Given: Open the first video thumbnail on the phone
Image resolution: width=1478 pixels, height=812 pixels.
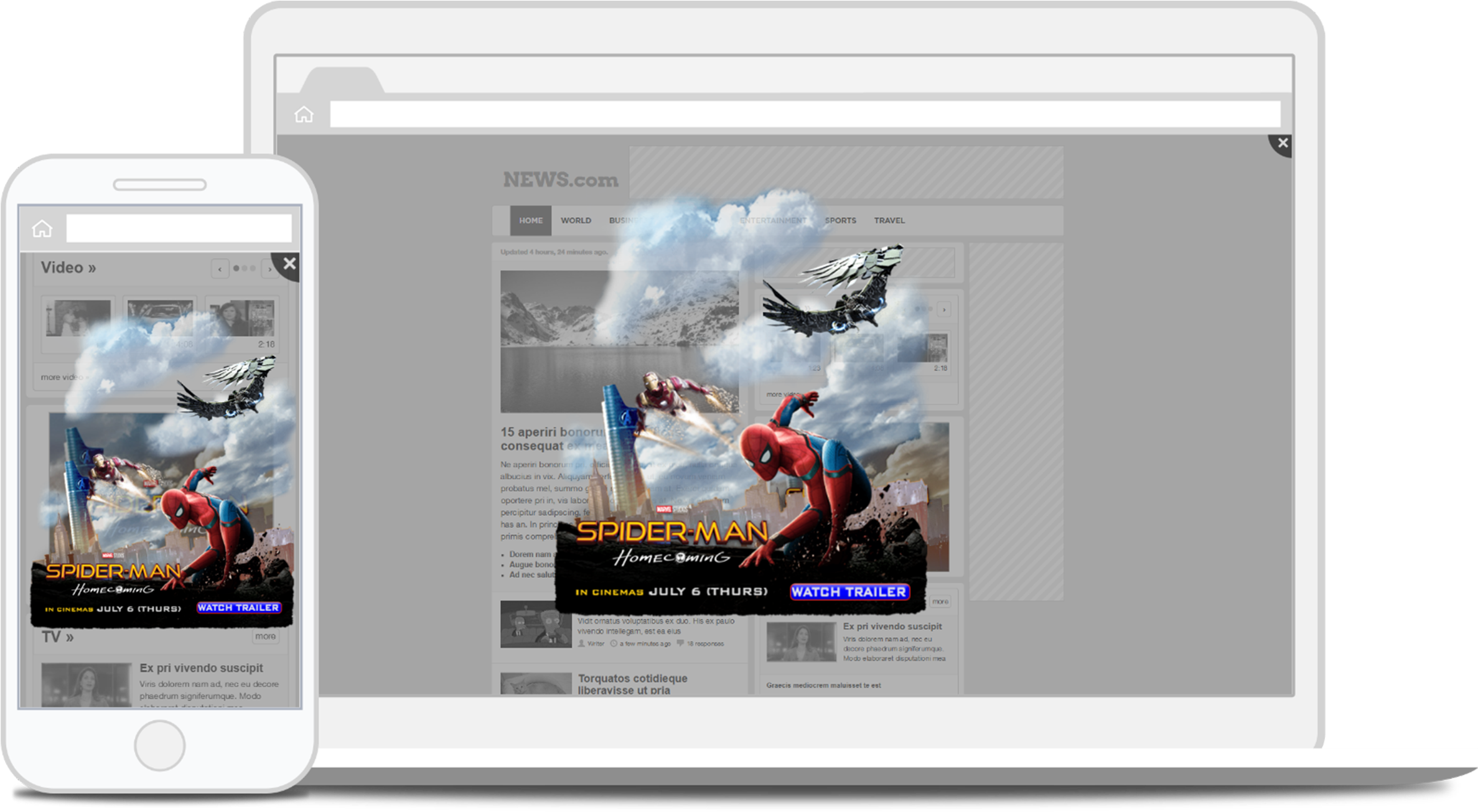Looking at the screenshot, I should click(x=78, y=318).
